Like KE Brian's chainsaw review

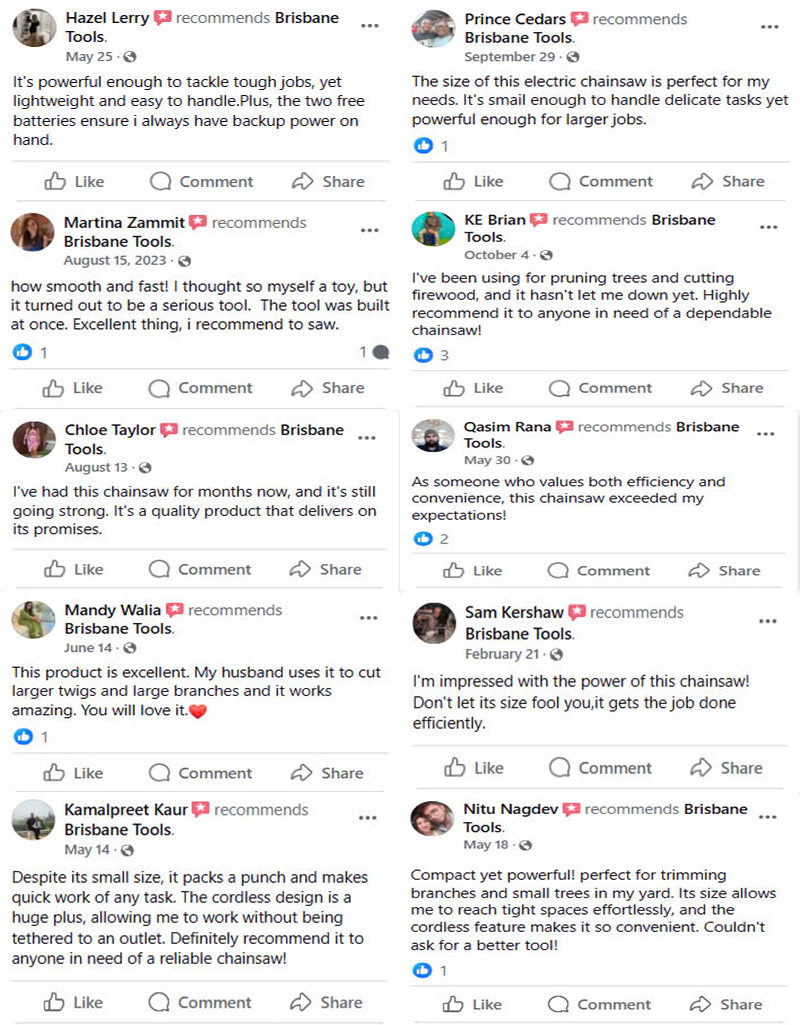point(474,388)
